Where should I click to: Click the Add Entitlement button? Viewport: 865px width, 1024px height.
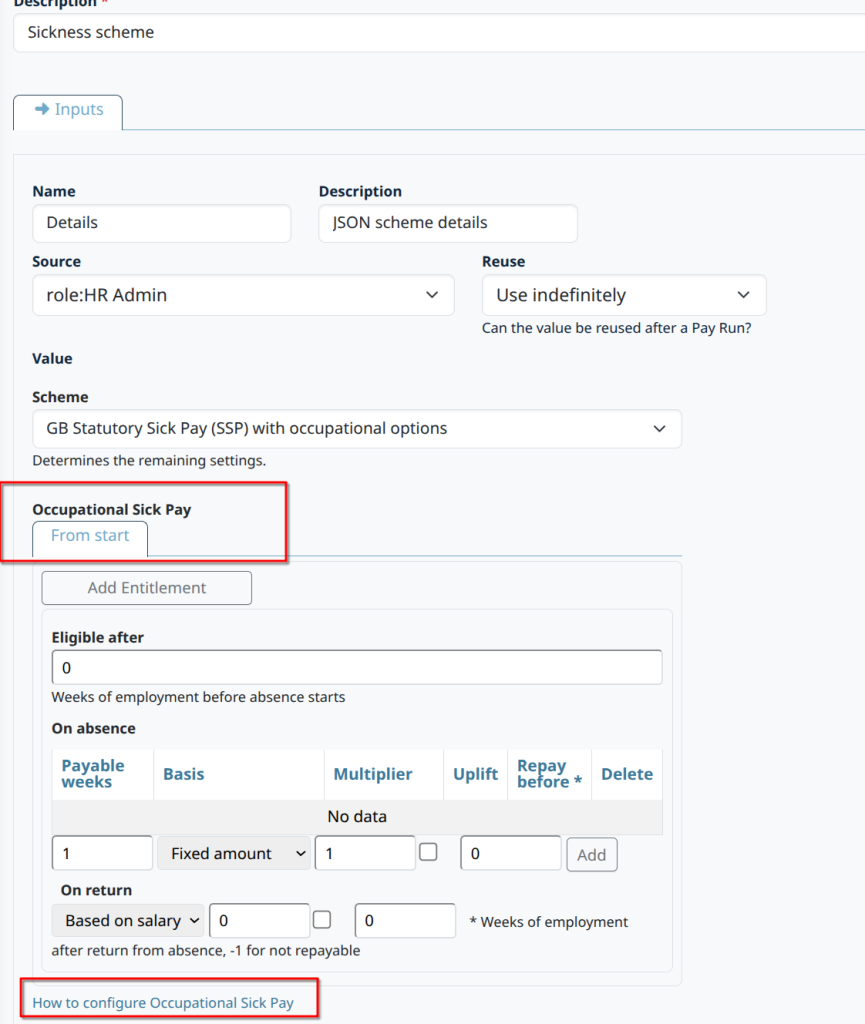[x=147, y=588]
